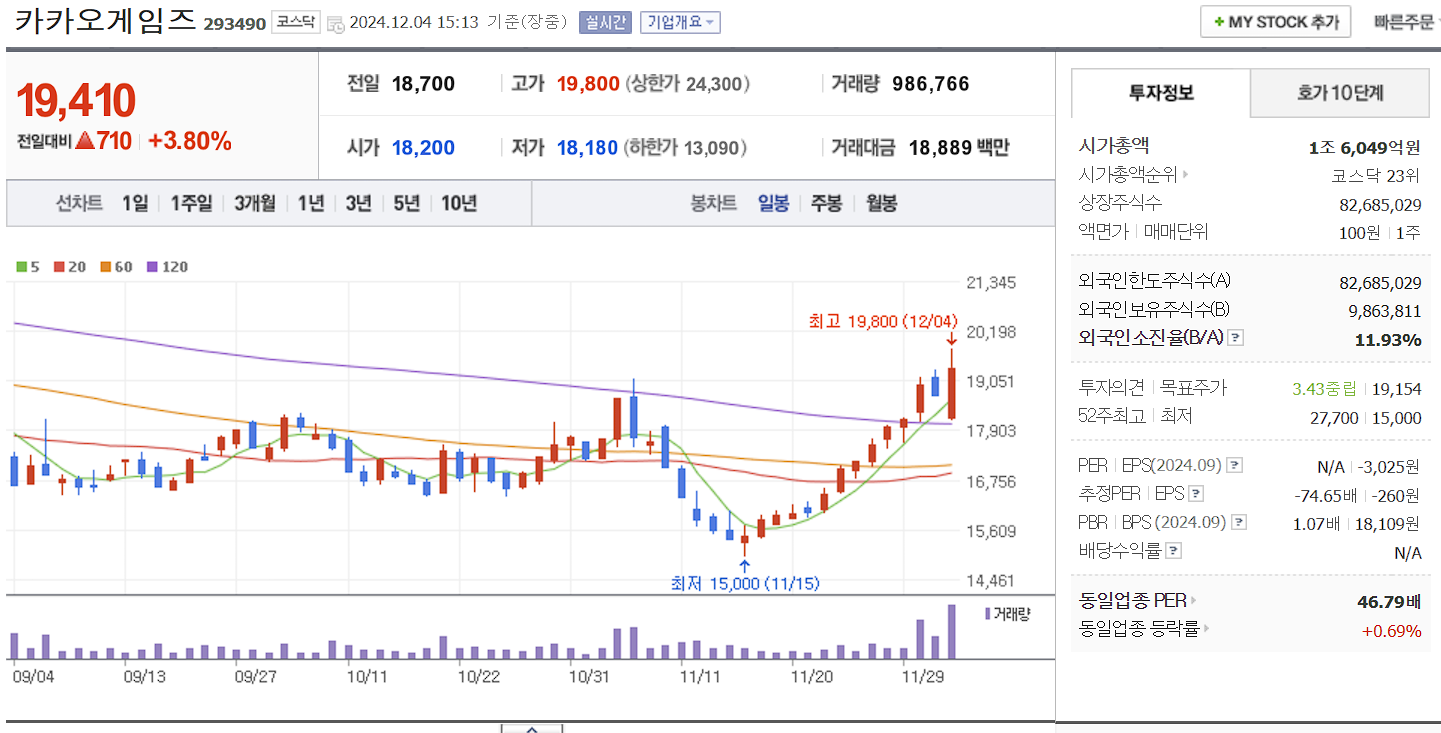The width and height of the screenshot is (1441, 733).
Task: Open the 기업개요 dropdown
Action: (x=682, y=21)
